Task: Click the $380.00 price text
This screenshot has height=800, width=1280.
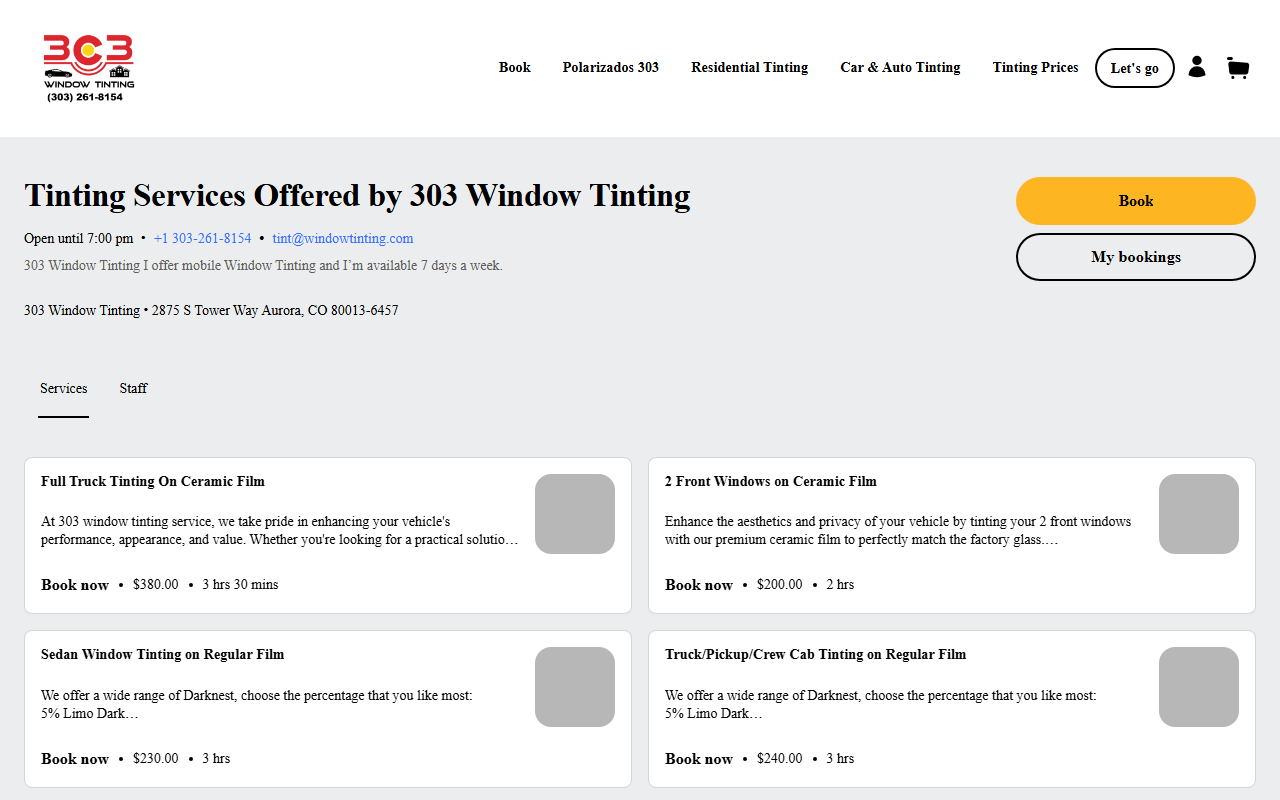Action: tap(156, 585)
